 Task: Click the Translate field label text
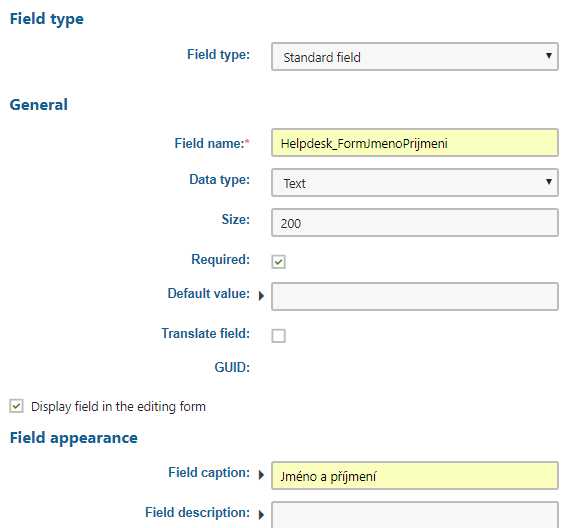pos(206,333)
